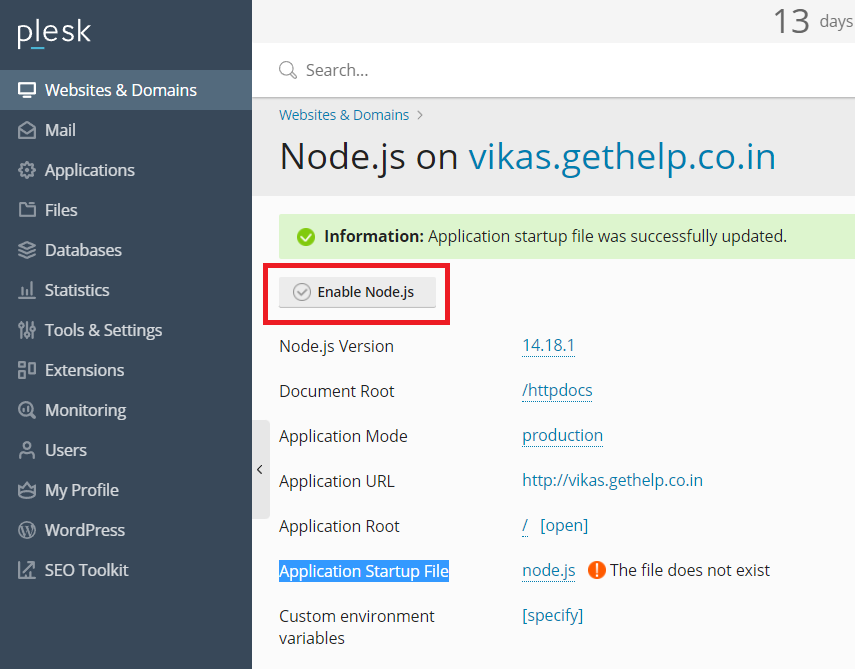Edit the node.js startup file link
855x669 pixels.
pyautogui.click(x=549, y=571)
